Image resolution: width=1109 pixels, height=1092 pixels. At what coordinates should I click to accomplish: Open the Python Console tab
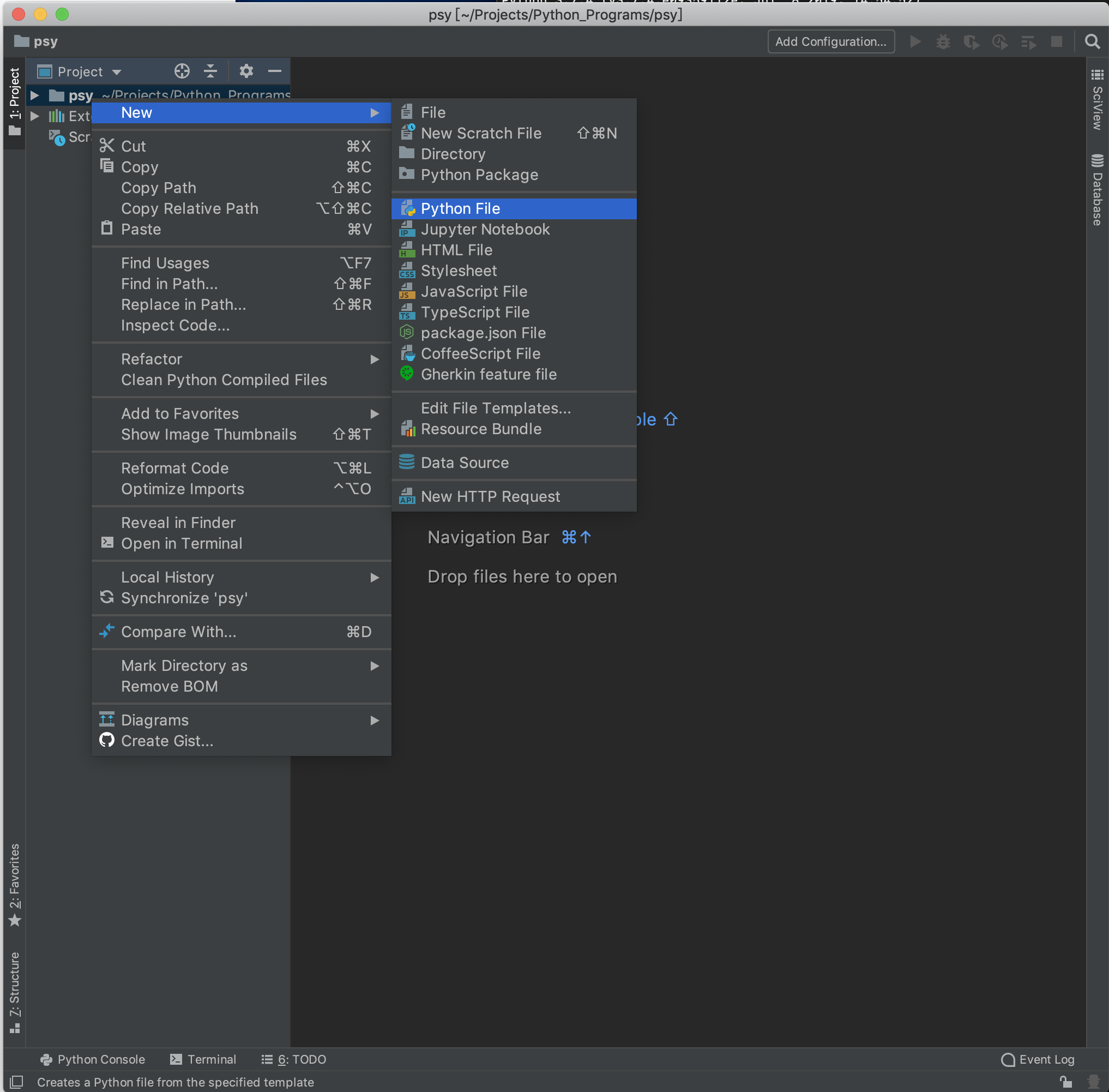pos(93,1059)
